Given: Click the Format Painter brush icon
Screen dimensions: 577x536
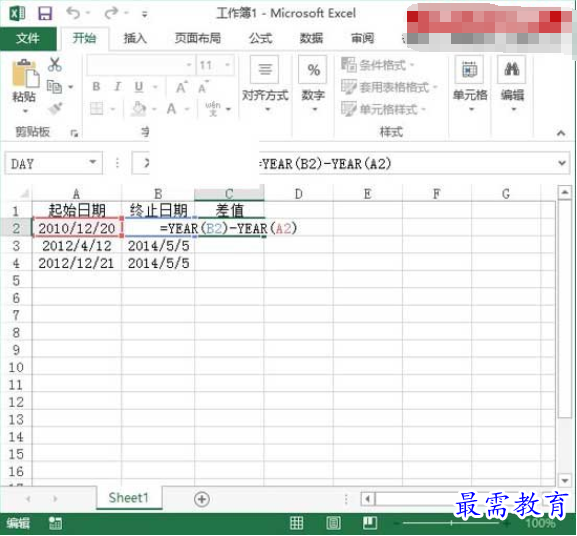Looking at the screenshot, I should [55, 109].
